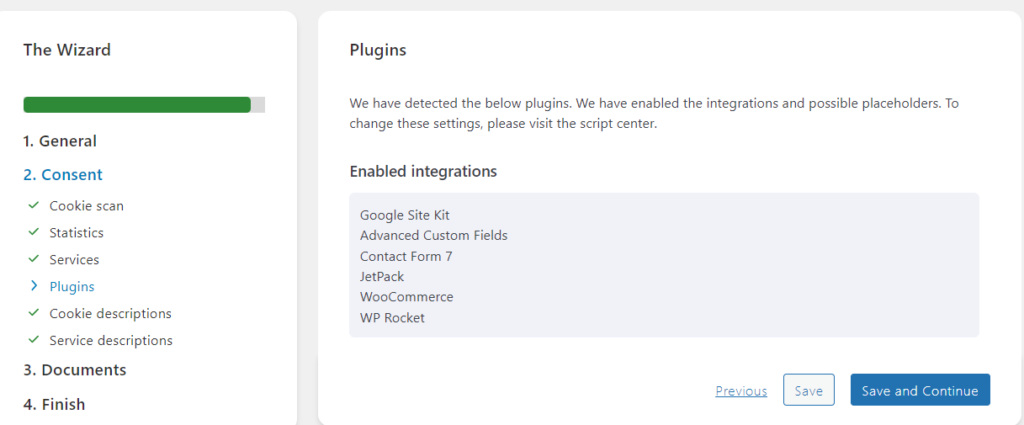Screen dimensions: 1024x425
Task: Click the Save and Continue button
Action: coord(920,390)
